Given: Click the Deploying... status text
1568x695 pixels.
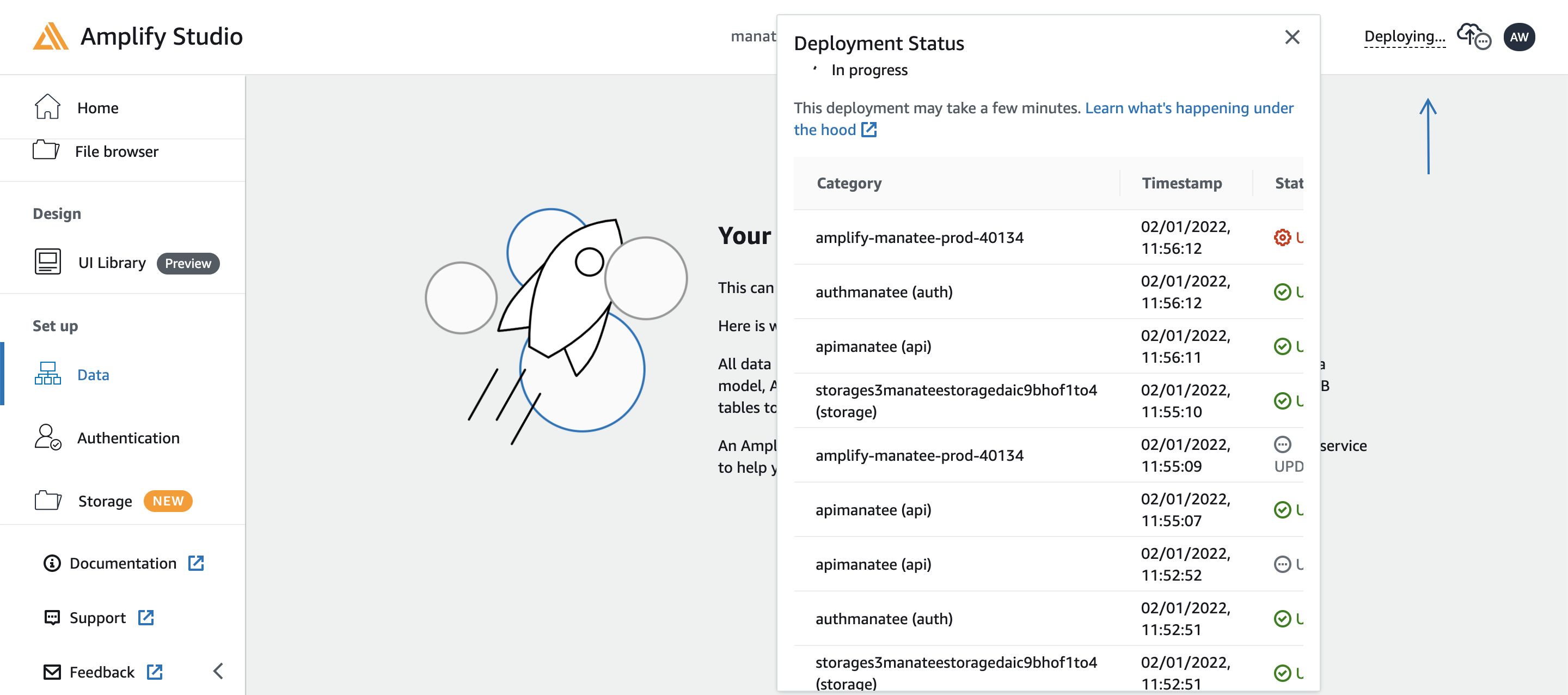Looking at the screenshot, I should [x=1404, y=36].
